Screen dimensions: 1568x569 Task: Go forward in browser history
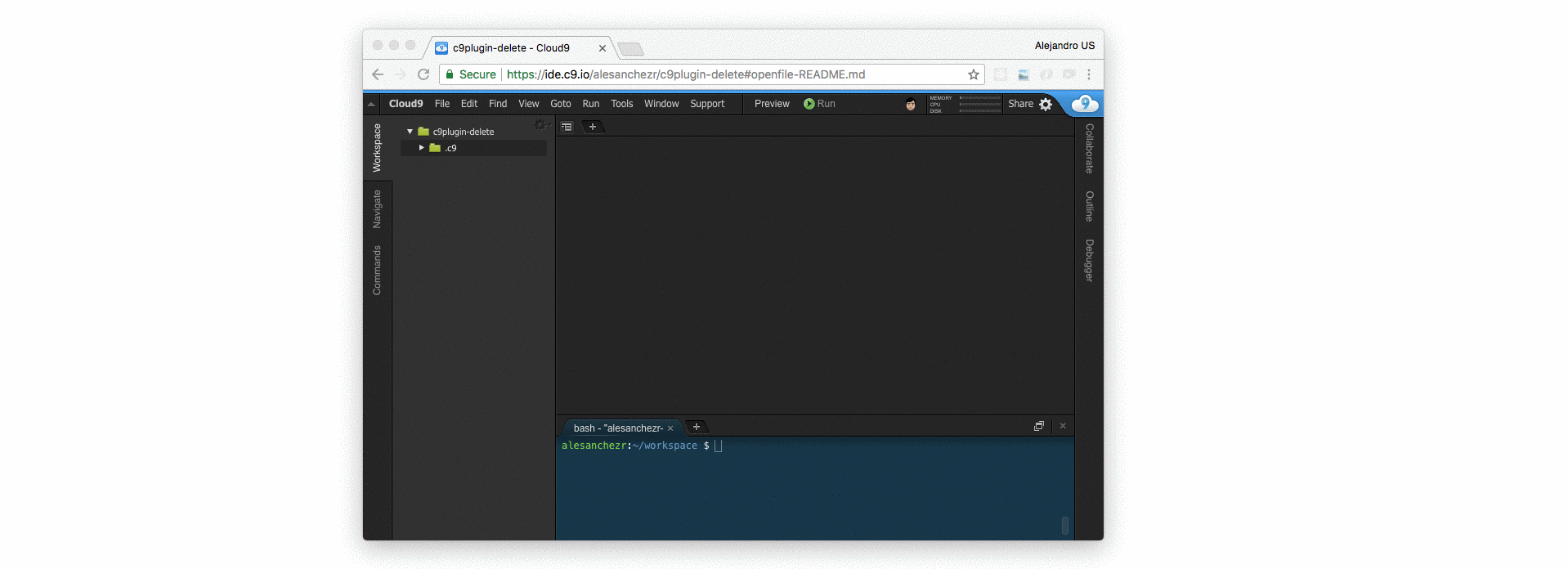click(401, 74)
